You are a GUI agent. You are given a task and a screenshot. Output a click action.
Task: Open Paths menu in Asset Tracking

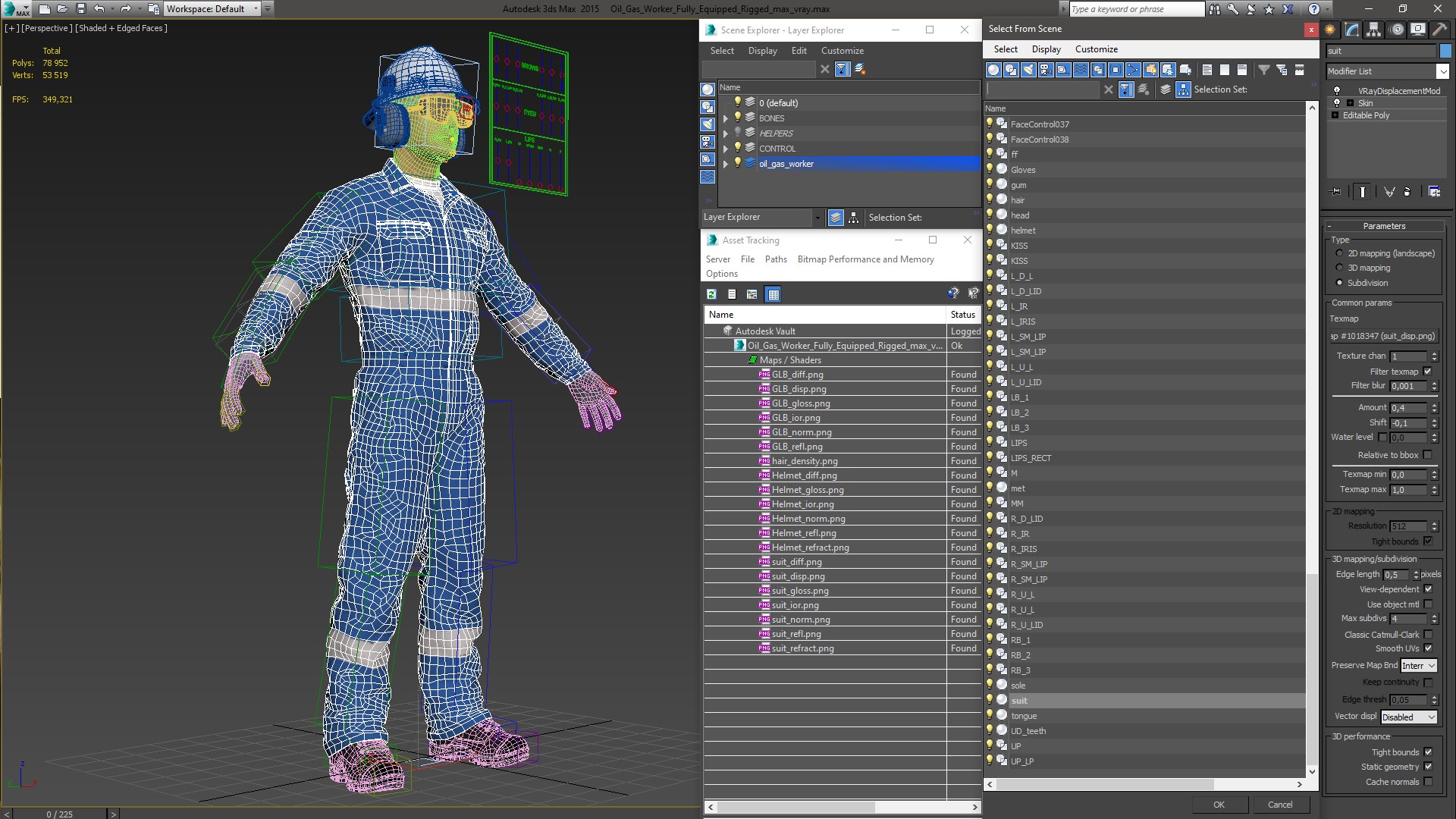pyautogui.click(x=775, y=259)
